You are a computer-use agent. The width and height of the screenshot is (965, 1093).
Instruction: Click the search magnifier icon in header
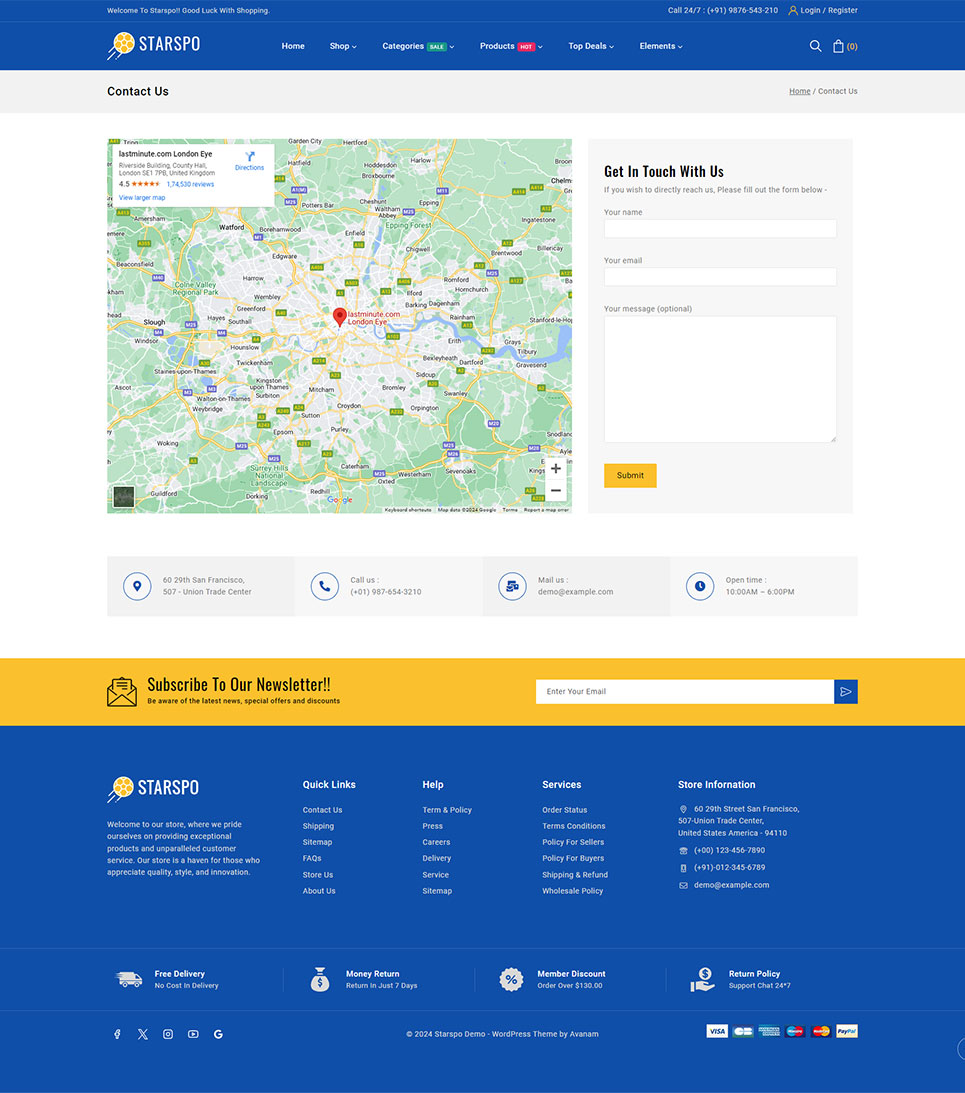[x=815, y=46]
